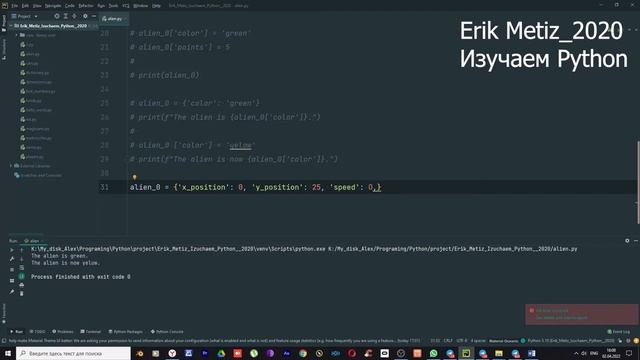
Task: Click Select Opened File locate icon
Action: tap(57, 16)
